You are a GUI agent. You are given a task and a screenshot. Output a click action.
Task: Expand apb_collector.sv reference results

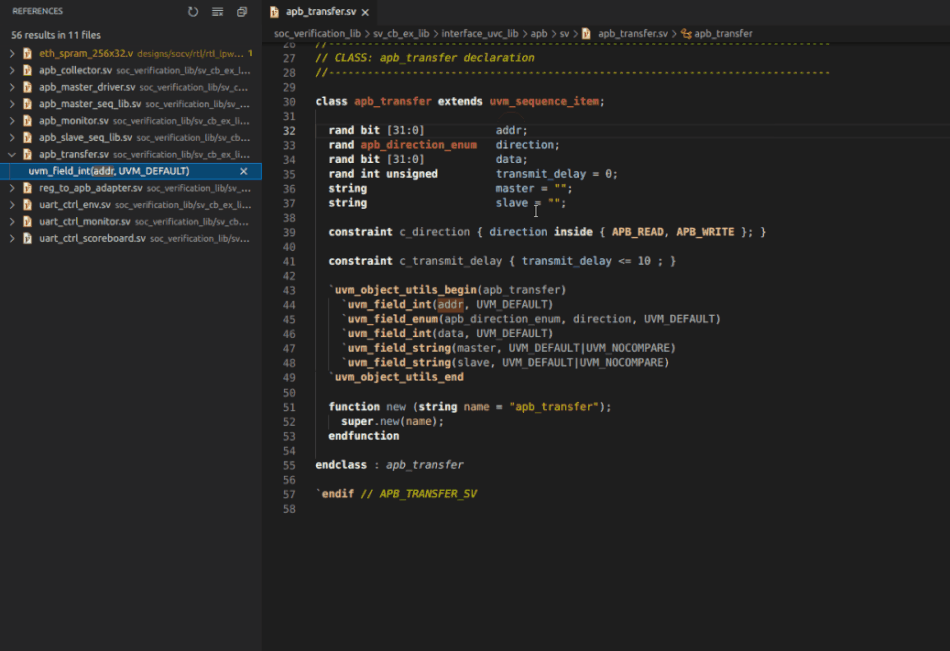[12, 71]
